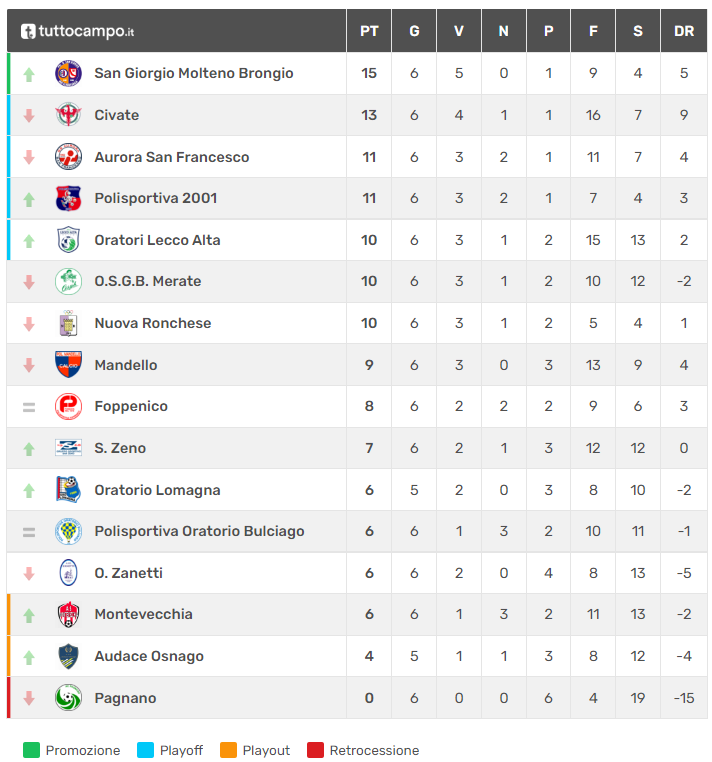Screen dimensions: 712x762
Task: Open Aurora San Francesco team link
Action: coord(171,157)
